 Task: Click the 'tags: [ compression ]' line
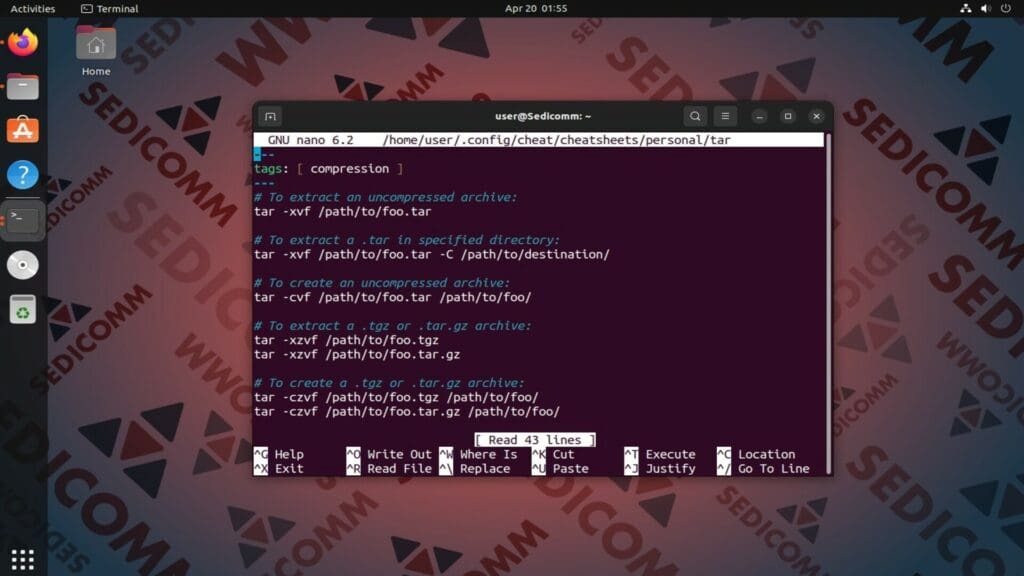click(328, 168)
